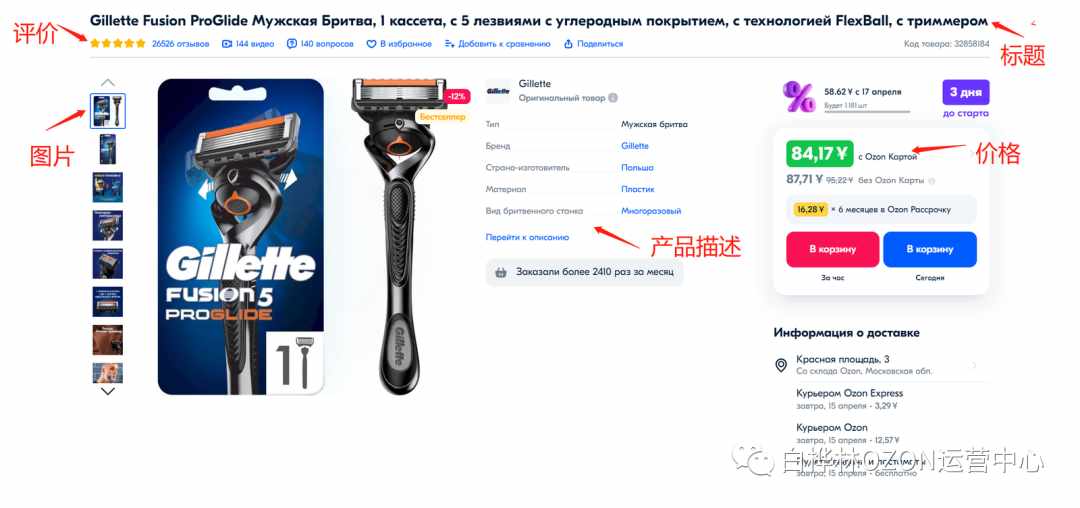Viewport: 1080px width, 508px height.
Task: Click the Gillette brand logo
Action: (x=498, y=91)
